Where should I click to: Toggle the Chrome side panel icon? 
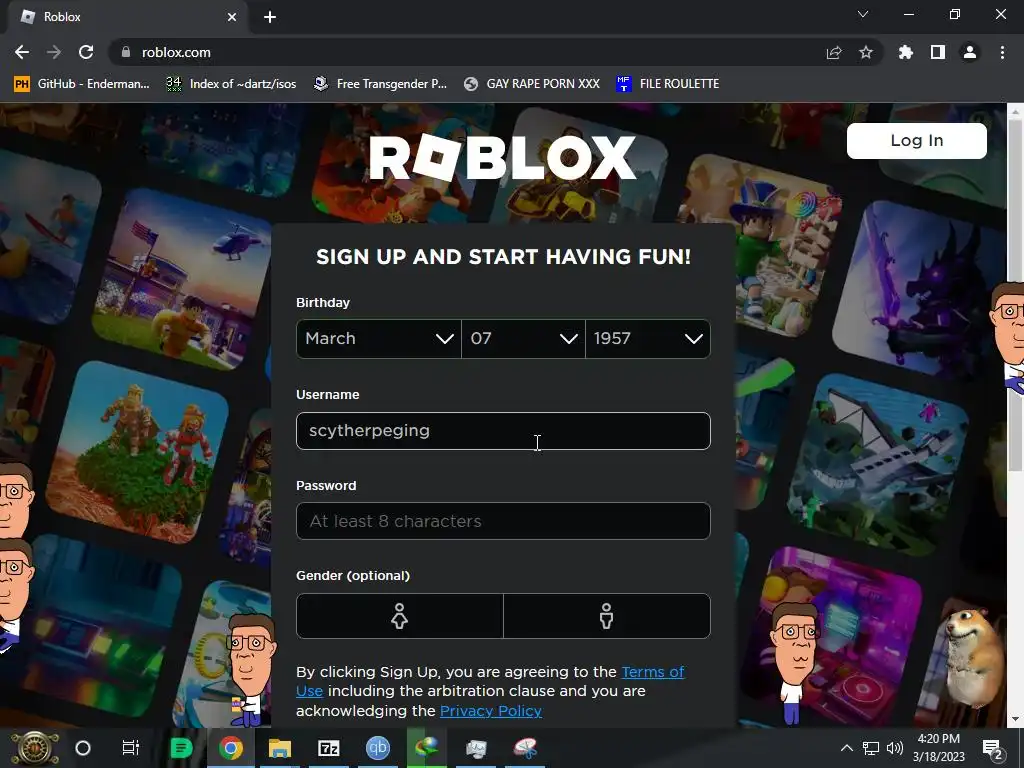(x=938, y=52)
